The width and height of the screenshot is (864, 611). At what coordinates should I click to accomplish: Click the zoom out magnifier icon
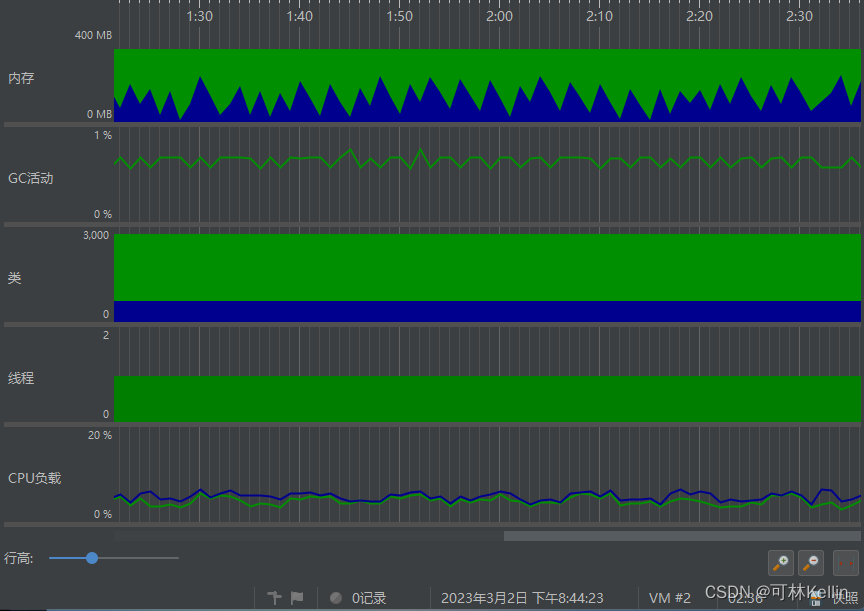(811, 563)
